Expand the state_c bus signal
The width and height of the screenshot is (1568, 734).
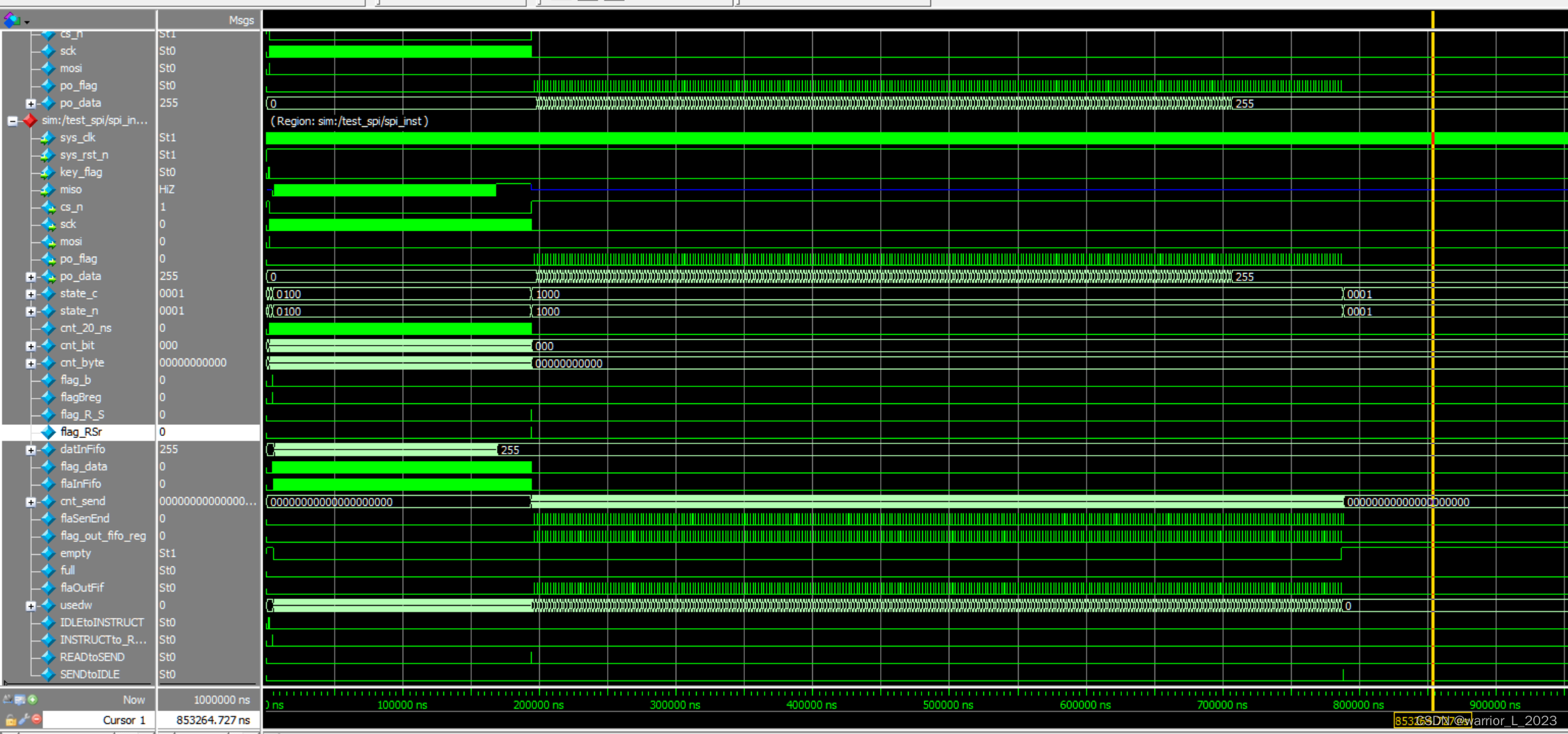click(31, 294)
